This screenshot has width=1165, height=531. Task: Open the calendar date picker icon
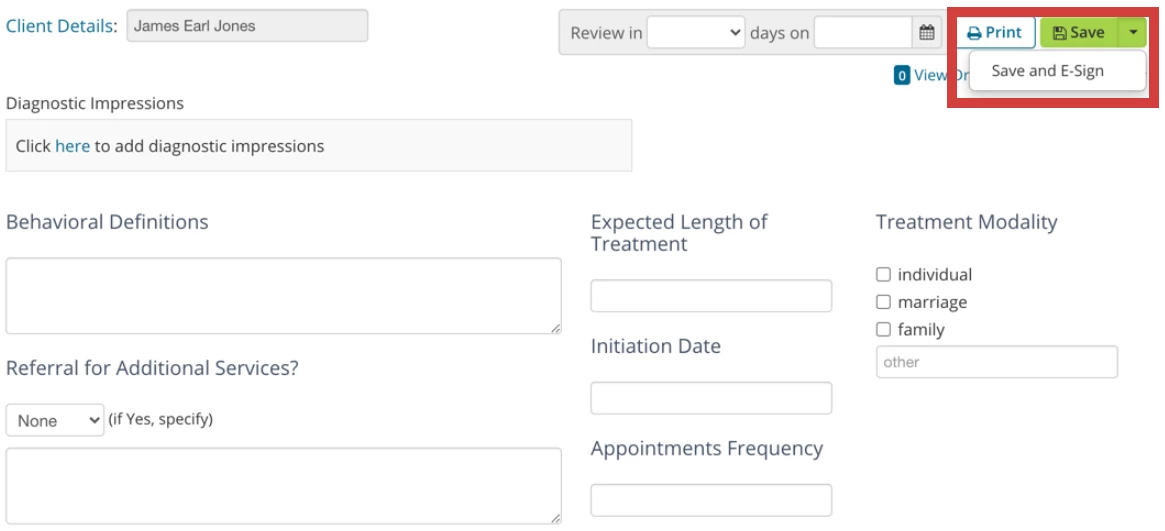[x=927, y=33]
